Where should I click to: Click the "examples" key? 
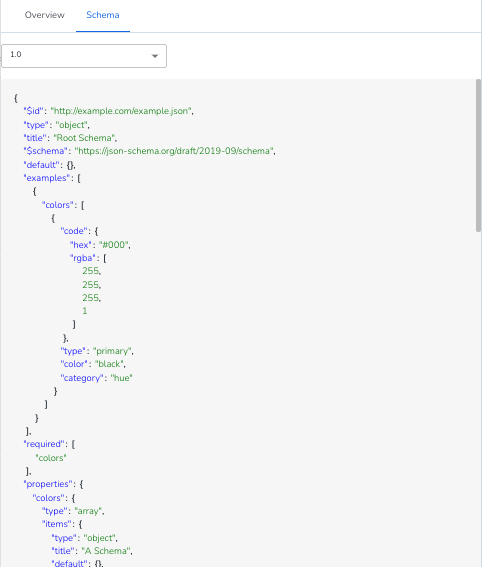coord(47,178)
